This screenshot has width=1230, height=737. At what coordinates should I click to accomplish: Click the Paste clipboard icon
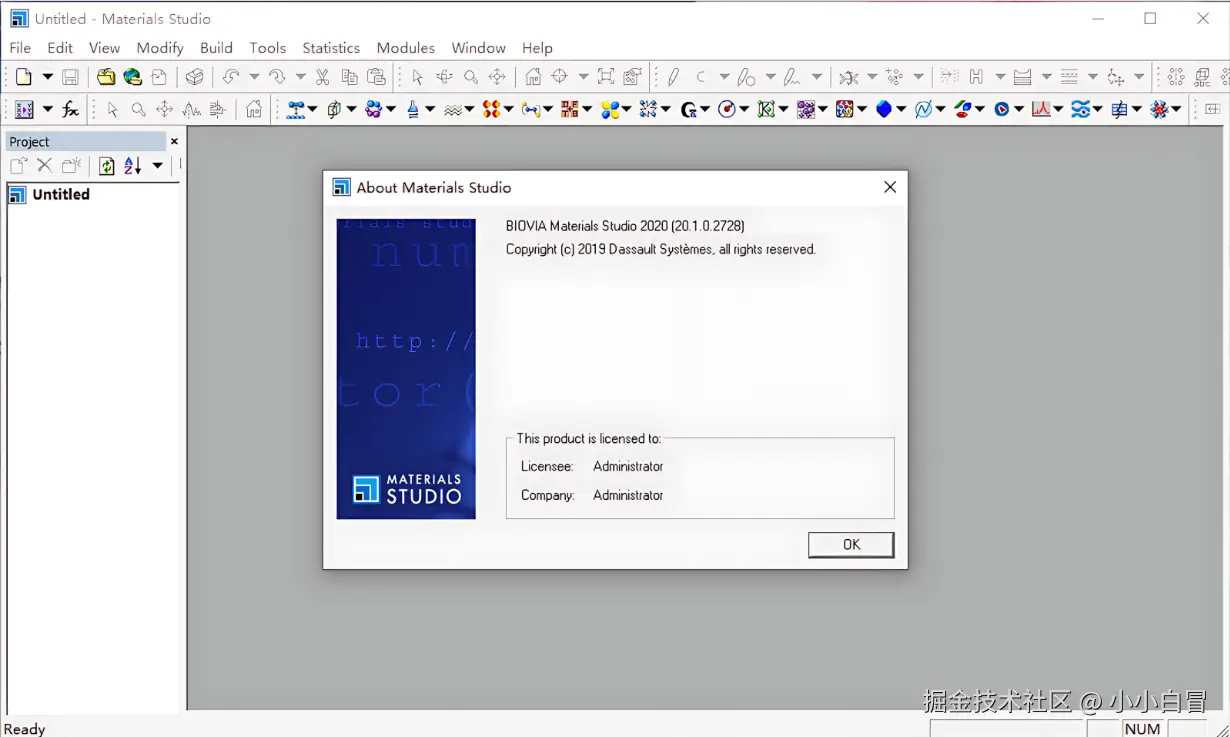[x=376, y=77]
